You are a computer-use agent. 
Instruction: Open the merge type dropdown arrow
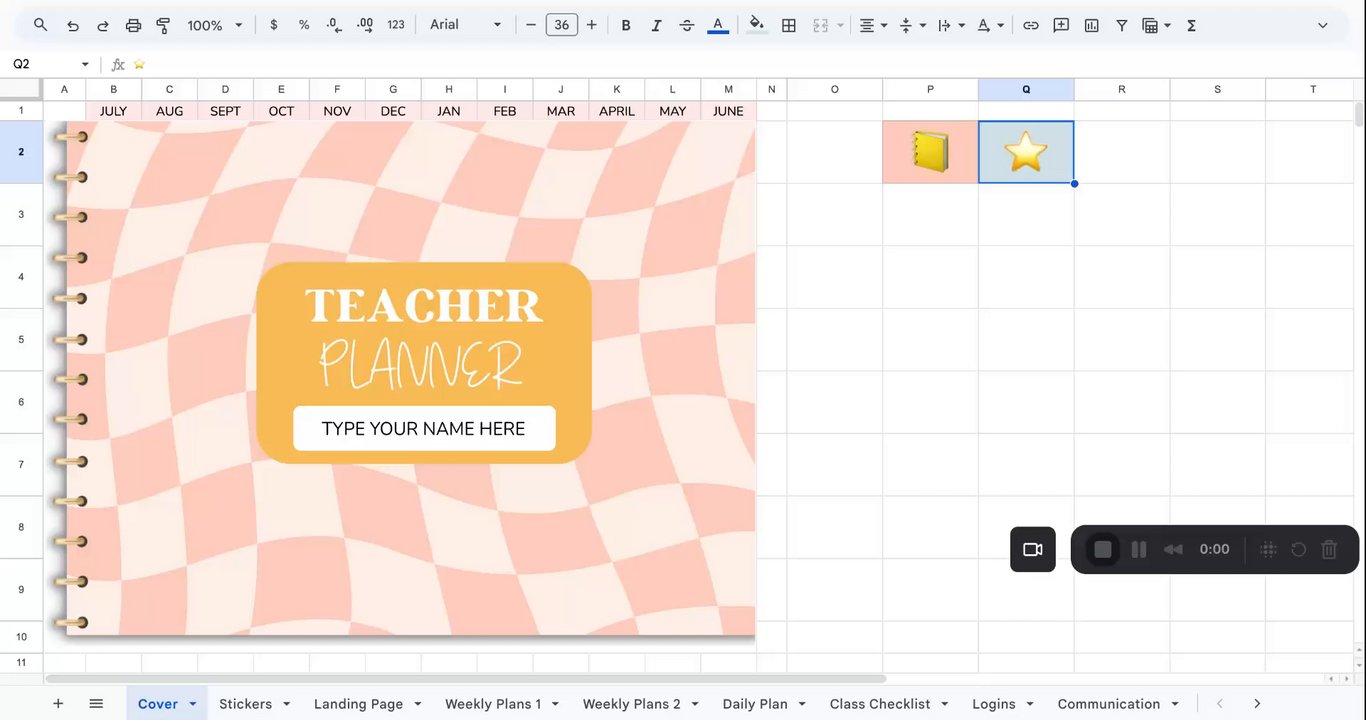tap(840, 25)
